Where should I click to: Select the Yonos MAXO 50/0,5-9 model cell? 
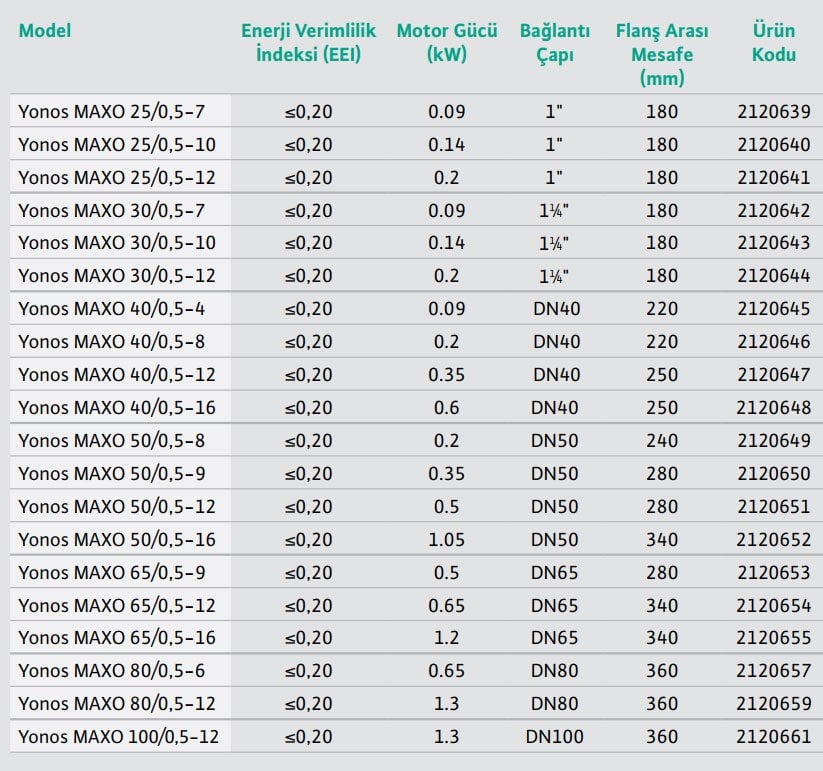click(x=120, y=473)
